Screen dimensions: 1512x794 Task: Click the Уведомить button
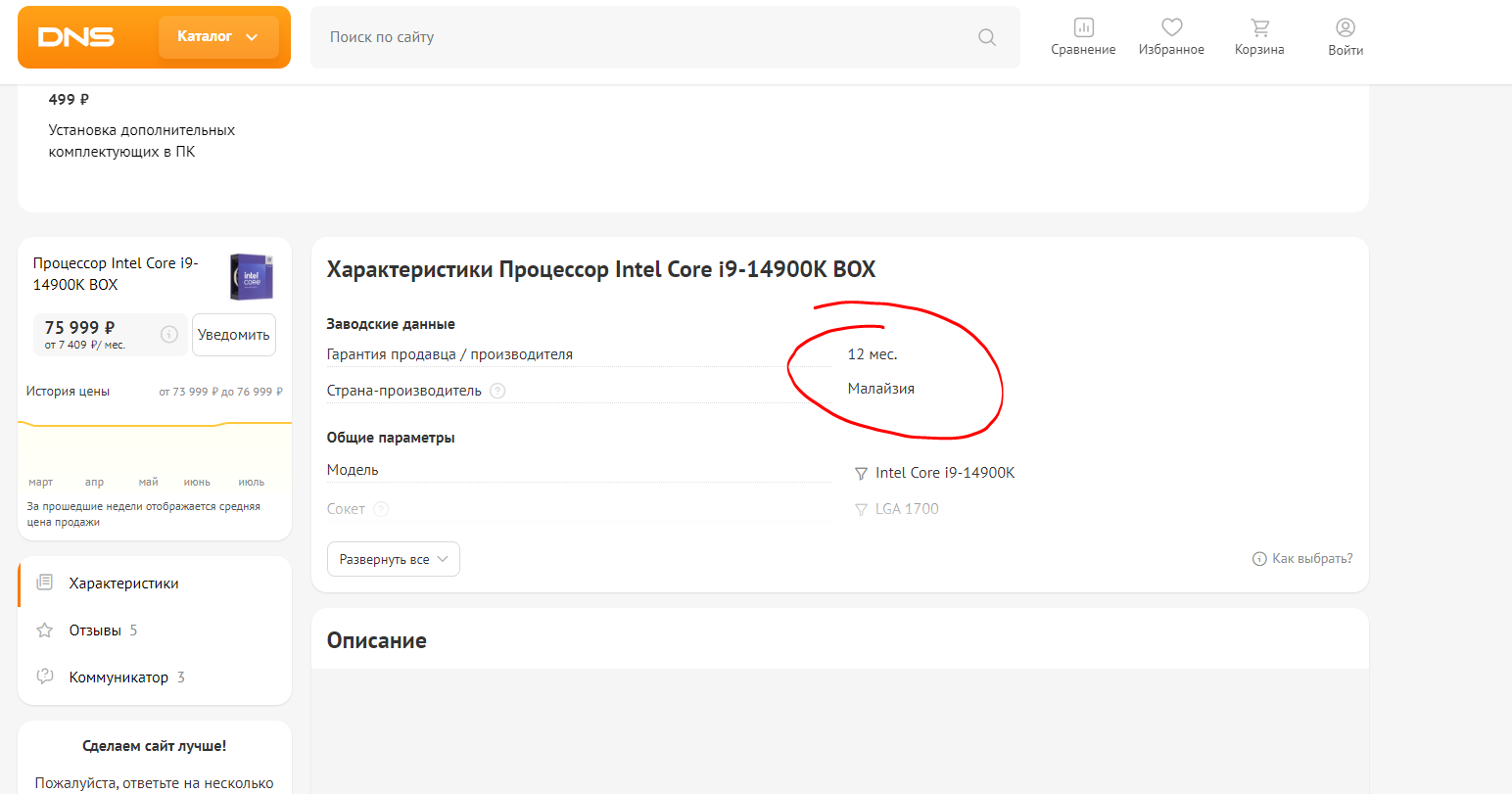234,335
